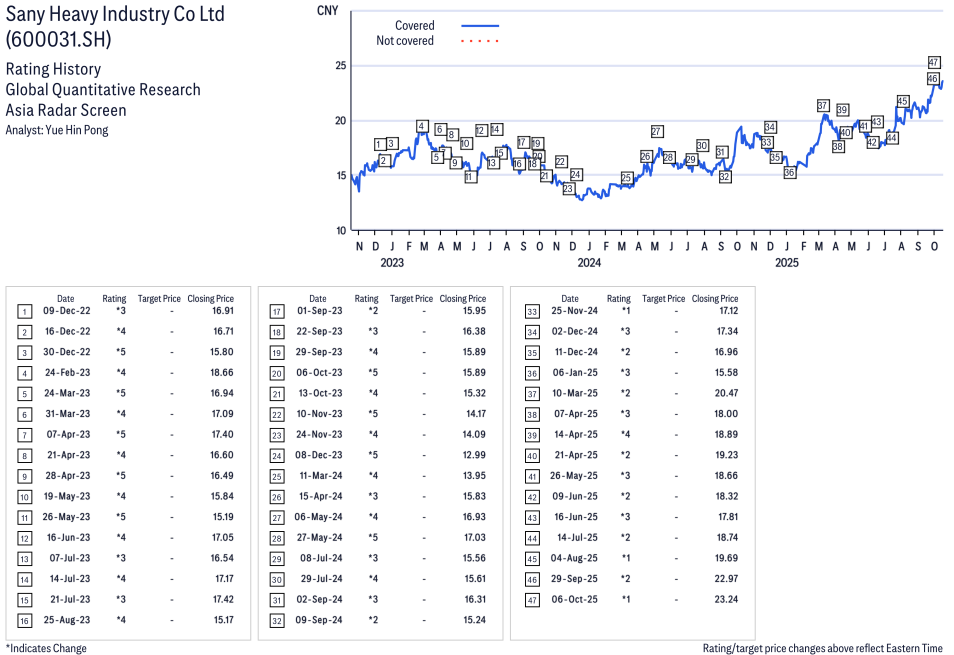Select chart marker 39 in 2025
Screen dimensions: 954x655
pyautogui.click(x=842, y=110)
